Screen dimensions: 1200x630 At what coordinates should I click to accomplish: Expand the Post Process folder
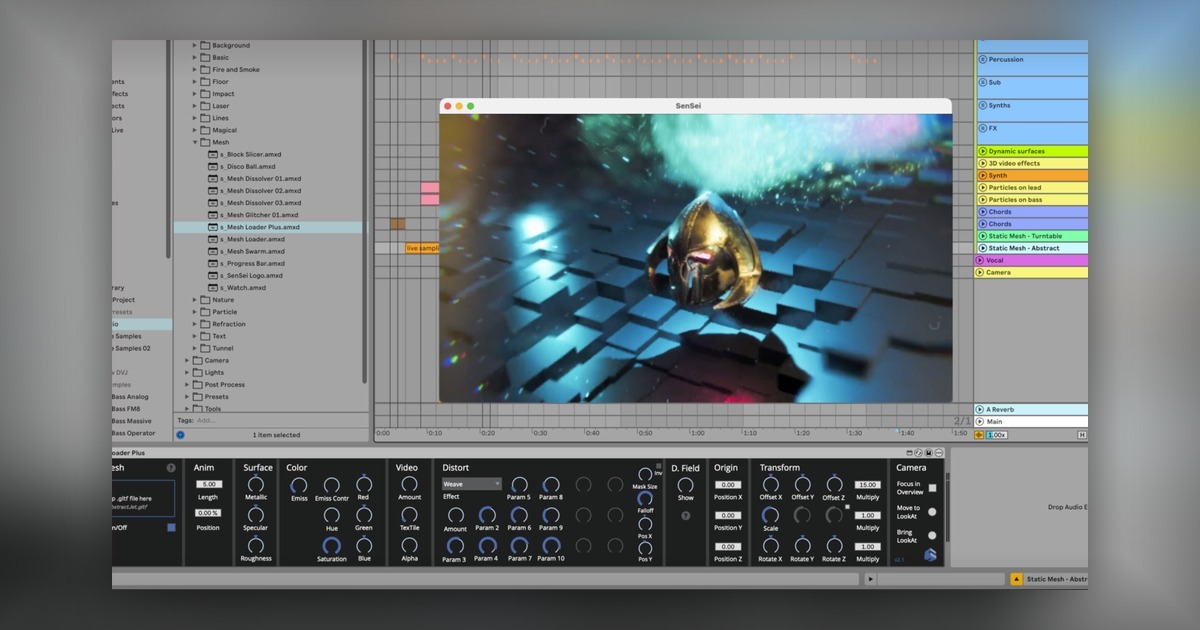coord(187,384)
